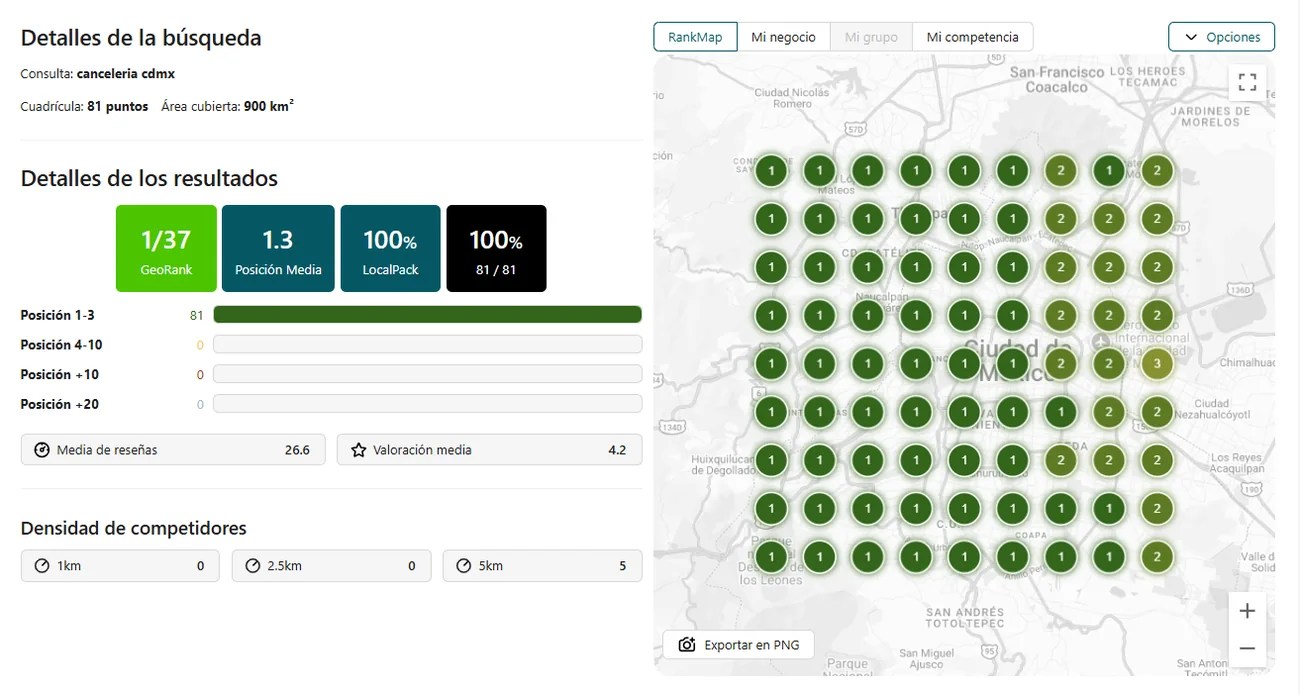The image size is (1300, 695).
Task: Go to the Mi competencia tab
Action: tap(972, 37)
